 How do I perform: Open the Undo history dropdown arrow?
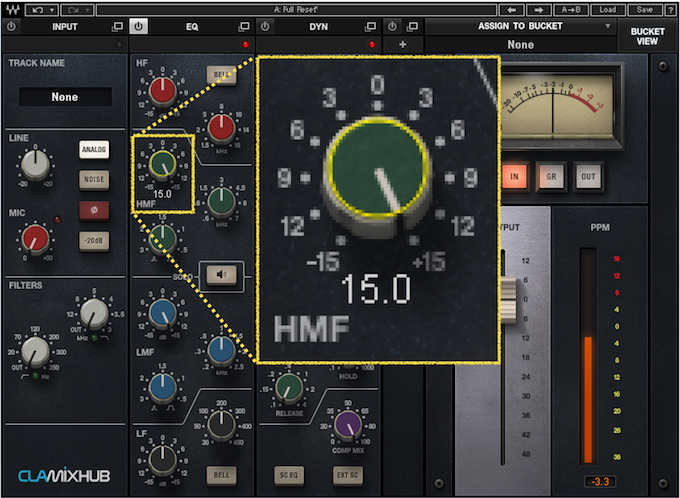tap(52, 10)
